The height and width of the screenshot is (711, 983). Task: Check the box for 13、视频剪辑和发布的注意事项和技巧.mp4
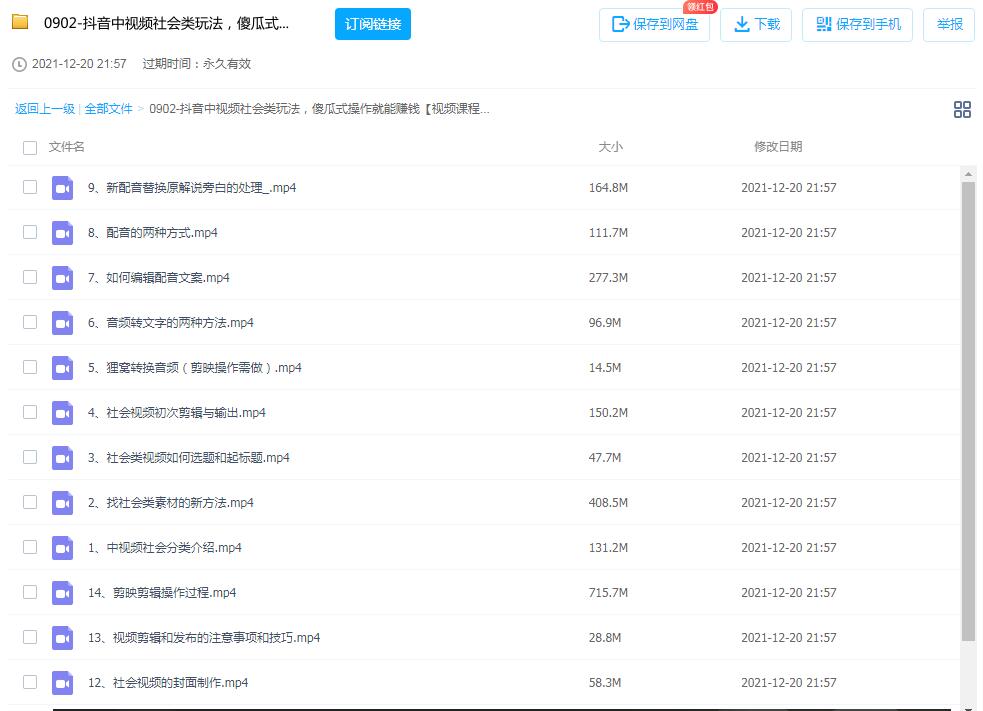coord(29,637)
